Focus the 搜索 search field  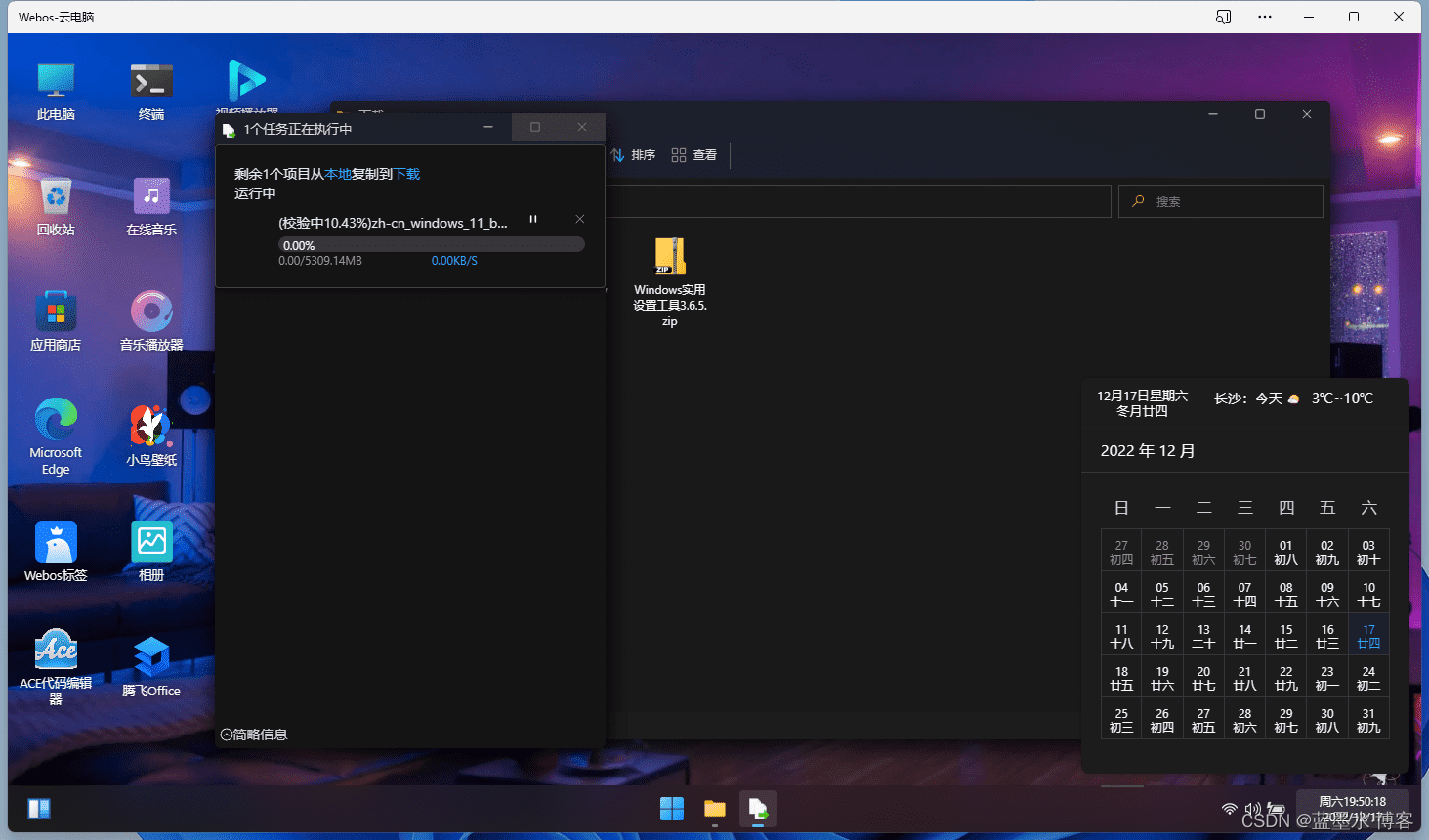(1221, 201)
